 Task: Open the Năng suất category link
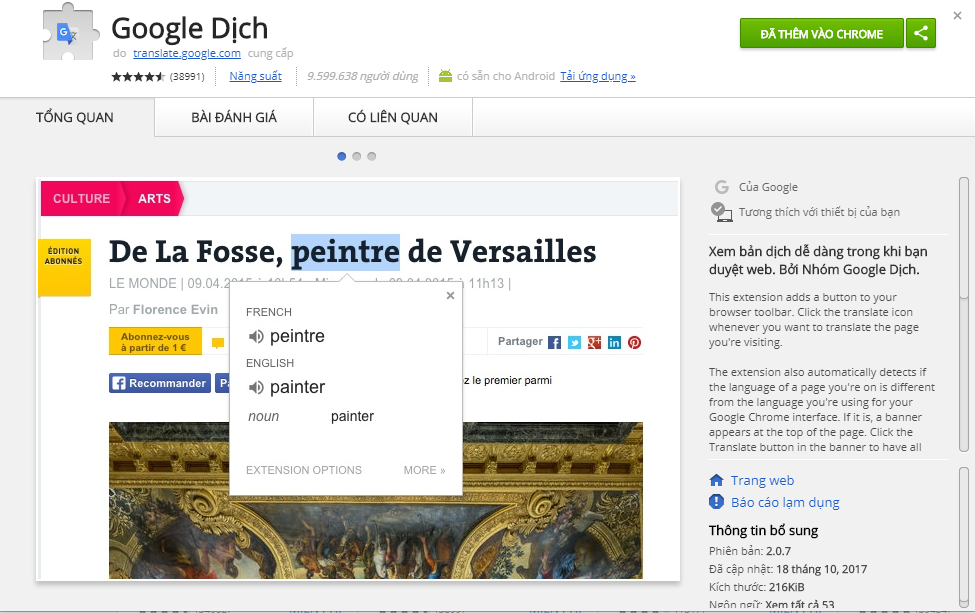(x=255, y=76)
